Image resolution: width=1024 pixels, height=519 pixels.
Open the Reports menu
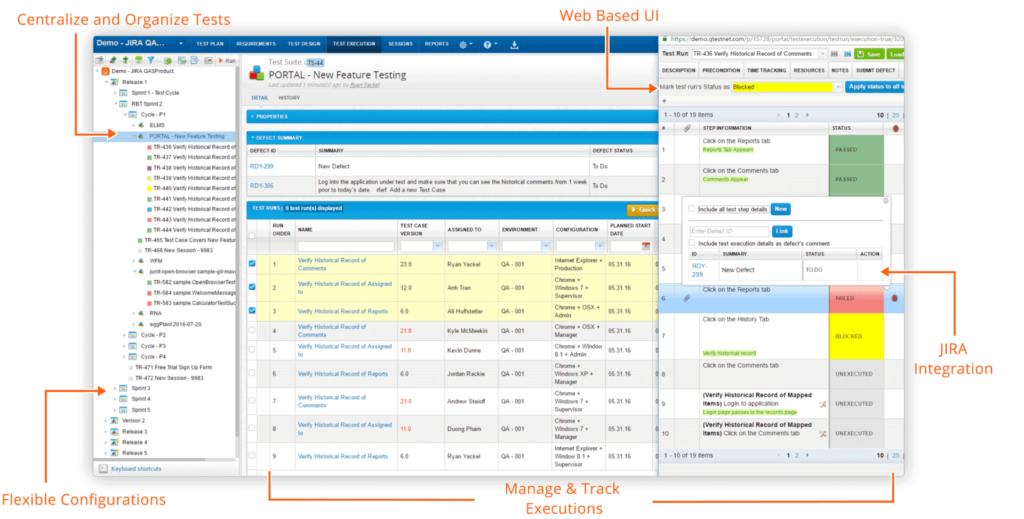click(436, 44)
